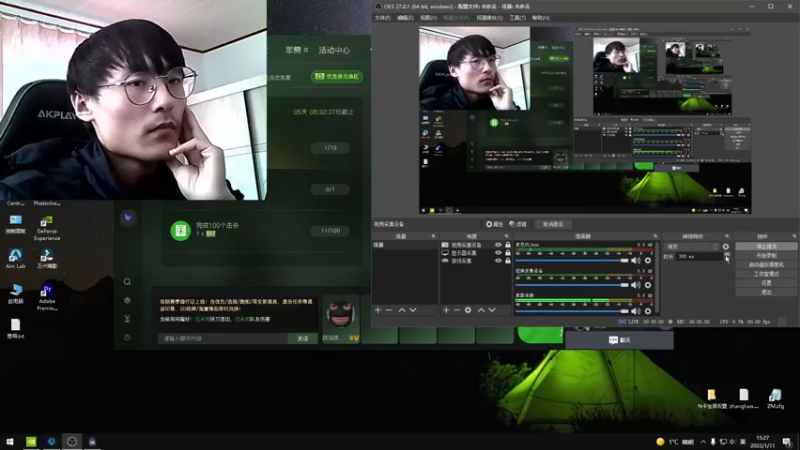800x450 pixels.
Task: Click the 取消激活 deactivate button
Action: pyautogui.click(x=553, y=224)
